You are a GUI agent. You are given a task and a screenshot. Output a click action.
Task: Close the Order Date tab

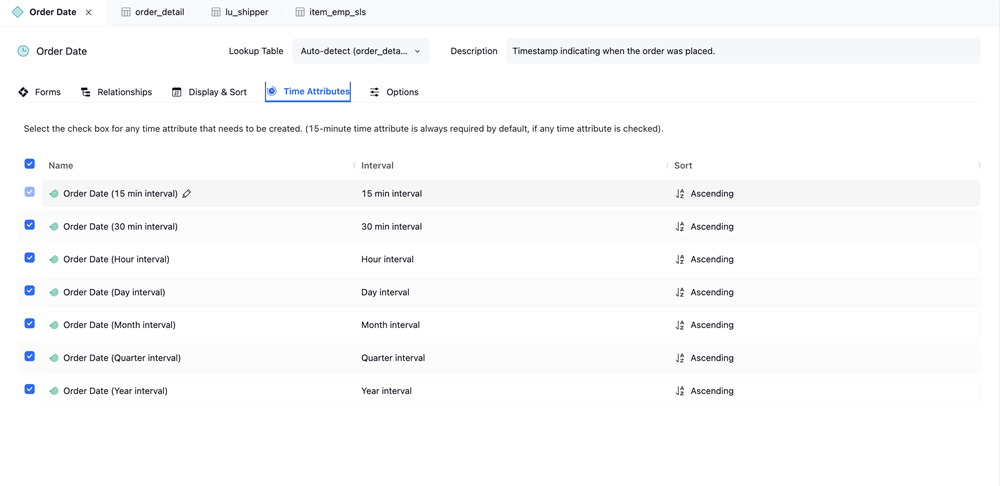[x=89, y=12]
